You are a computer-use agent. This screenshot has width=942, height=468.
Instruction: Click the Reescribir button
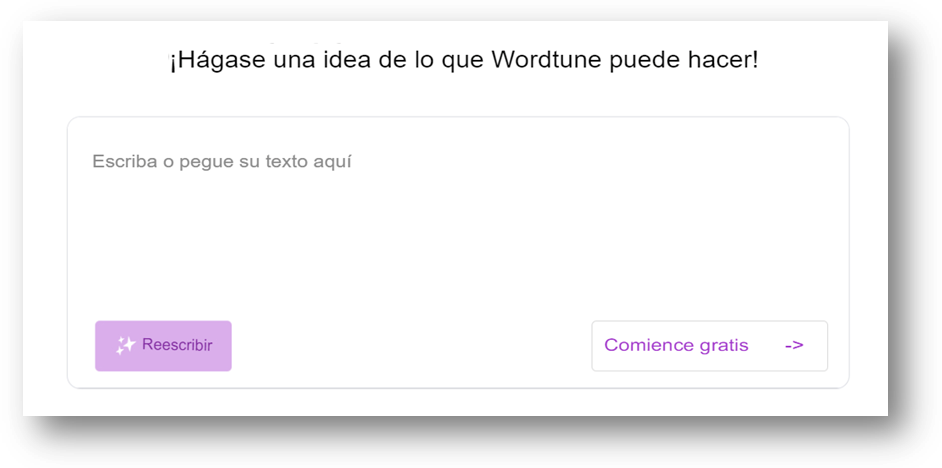tap(163, 346)
